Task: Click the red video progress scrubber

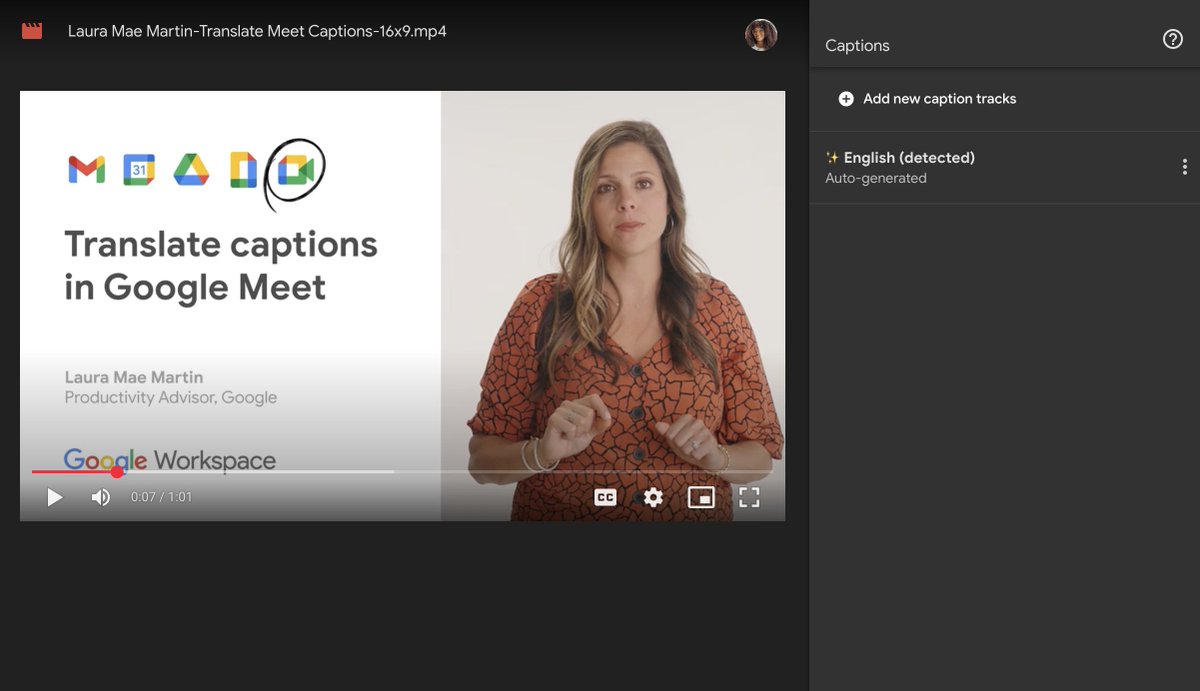Action: 117,471
